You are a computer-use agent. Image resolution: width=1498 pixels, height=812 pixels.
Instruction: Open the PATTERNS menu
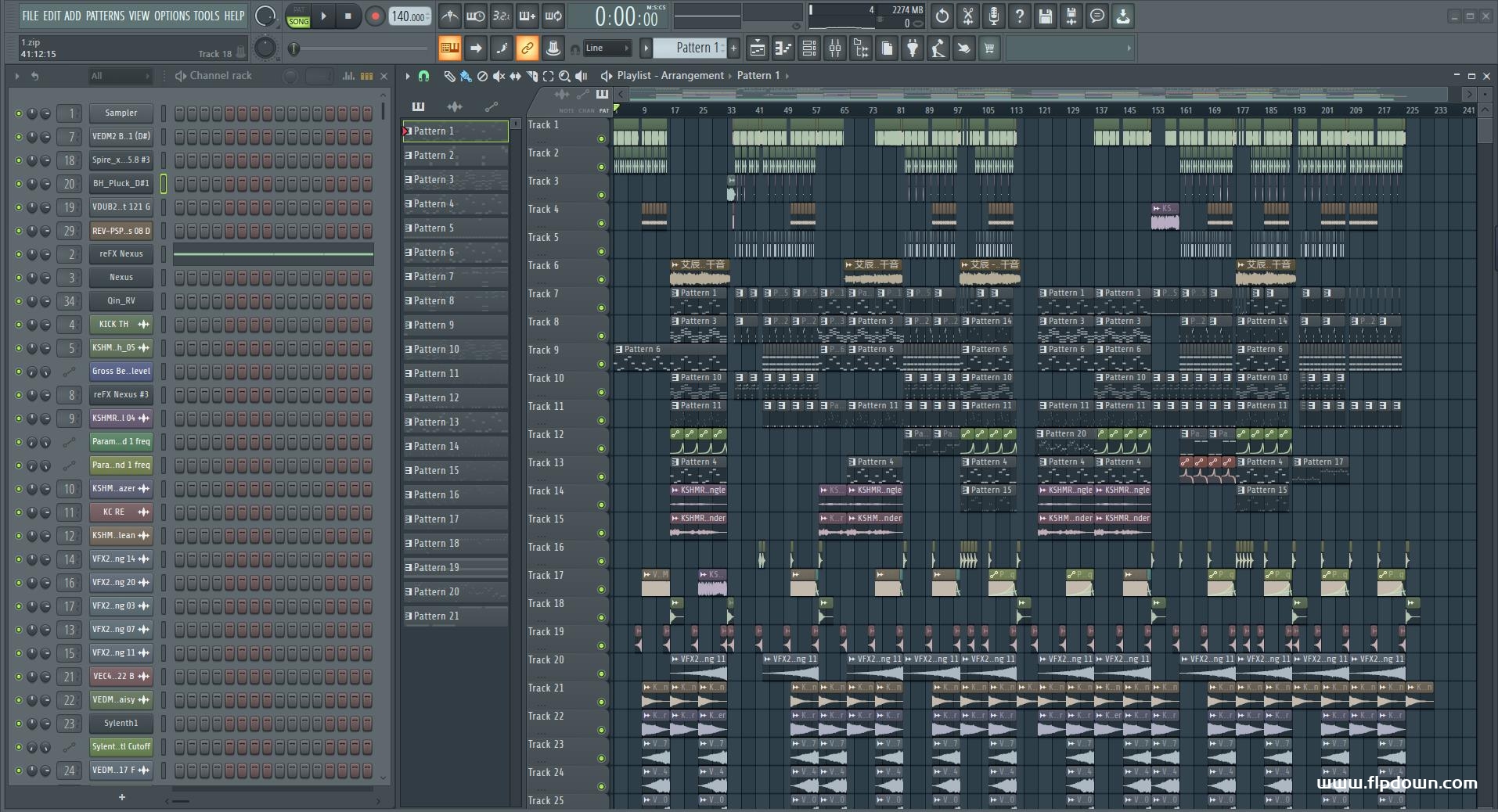pos(105,16)
